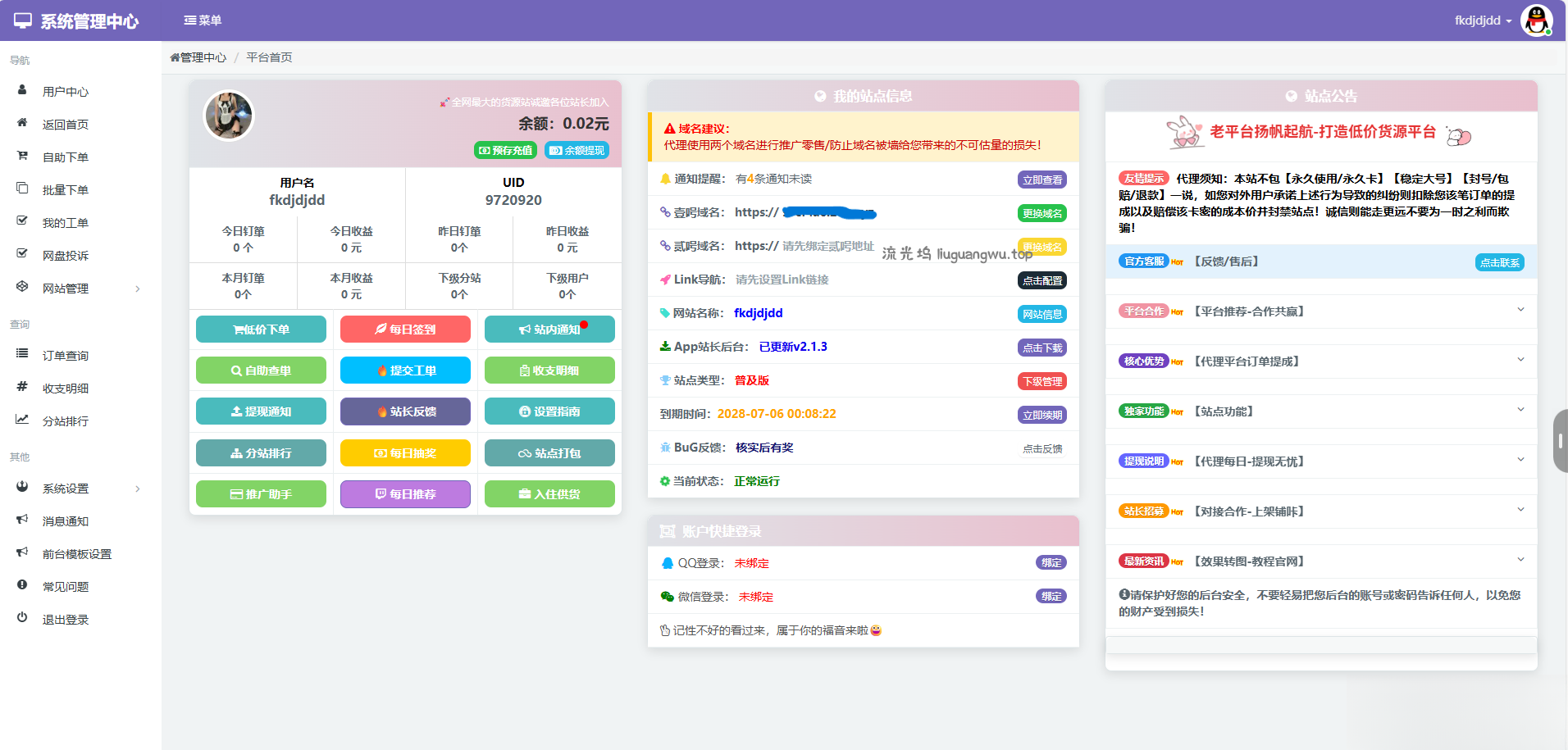Click the user avatar photo above 用户名
The image size is (1568, 750).
click(229, 116)
